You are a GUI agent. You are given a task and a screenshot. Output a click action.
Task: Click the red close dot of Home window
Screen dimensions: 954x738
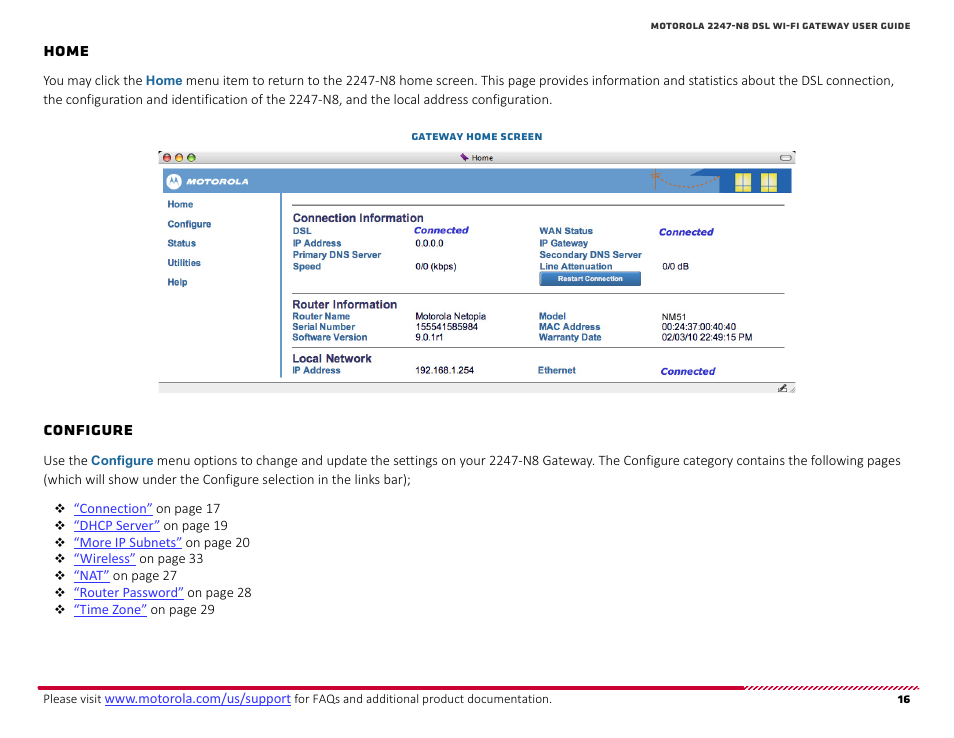tap(167, 158)
